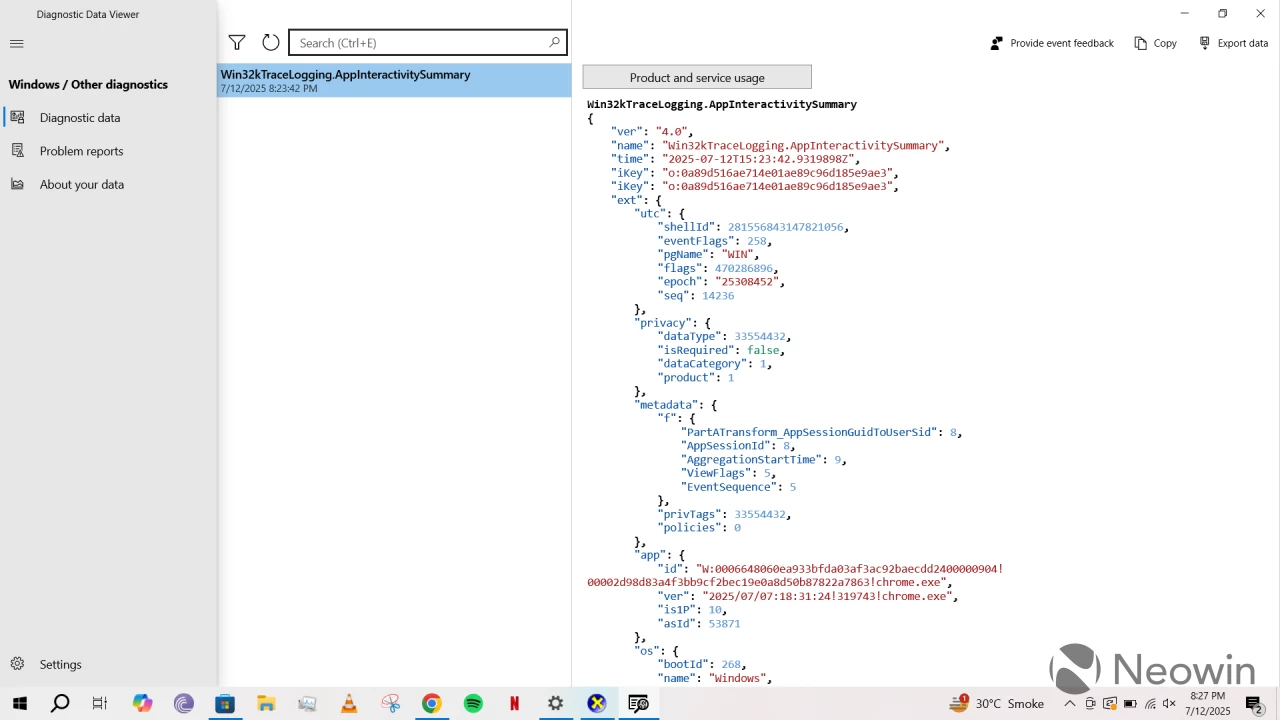Click the "flags" value 470286896
The width and height of the screenshot is (1280, 720).
point(743,268)
